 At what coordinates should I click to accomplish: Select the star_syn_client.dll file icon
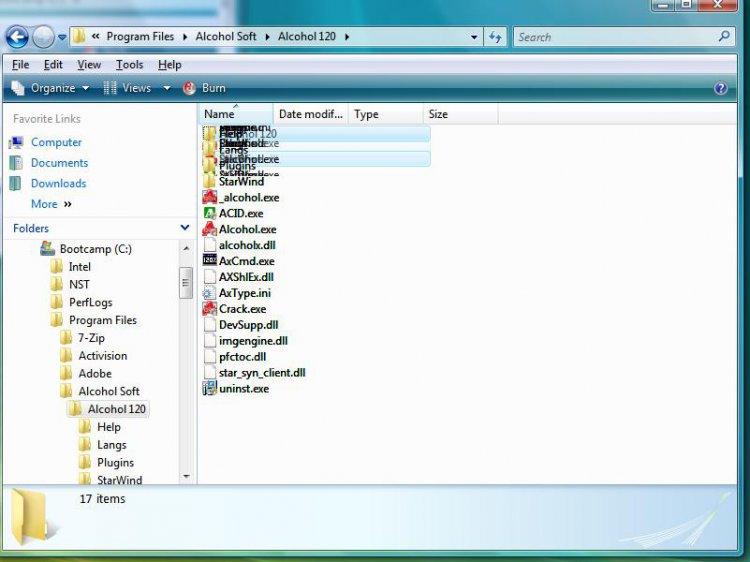210,373
